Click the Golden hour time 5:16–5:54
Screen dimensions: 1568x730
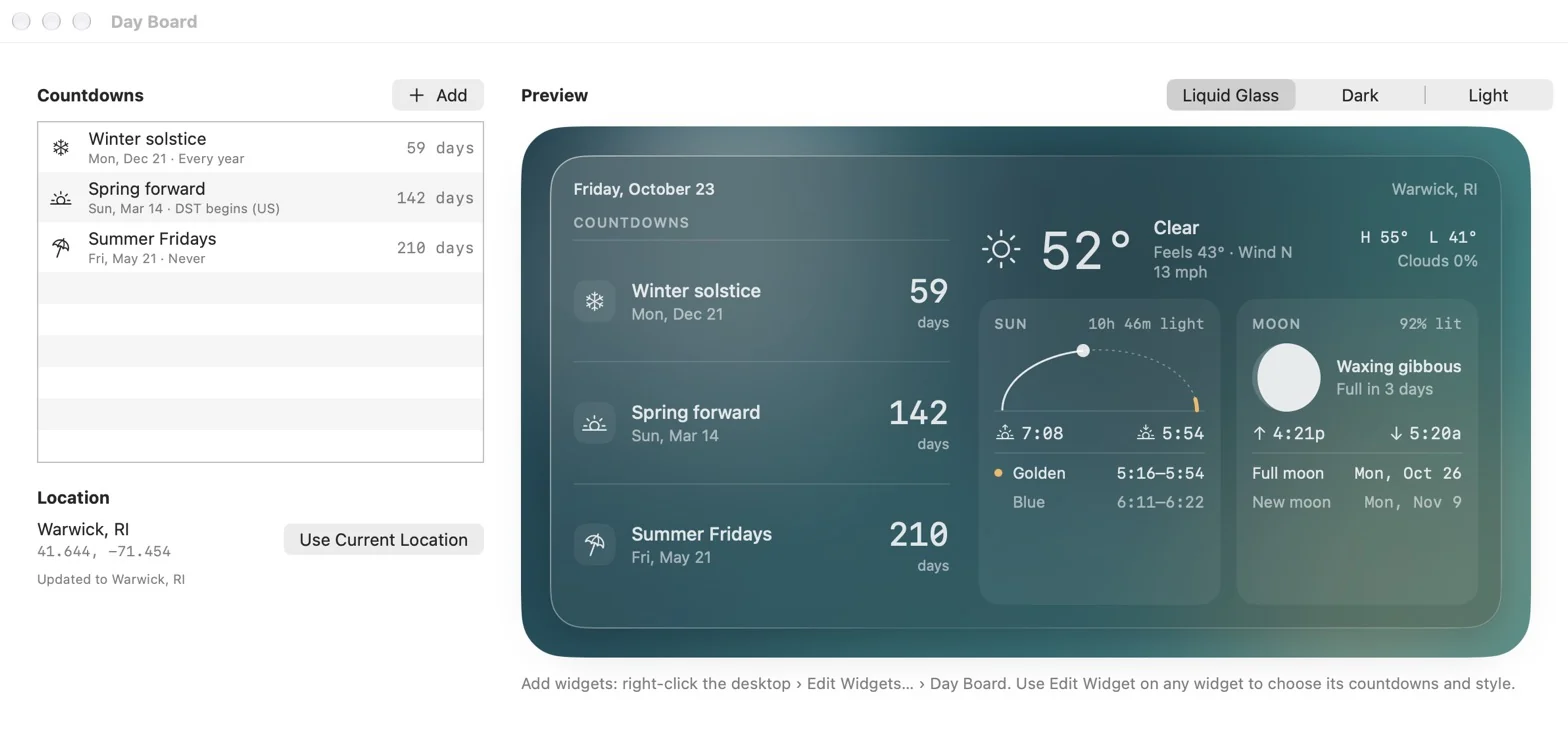1160,473
